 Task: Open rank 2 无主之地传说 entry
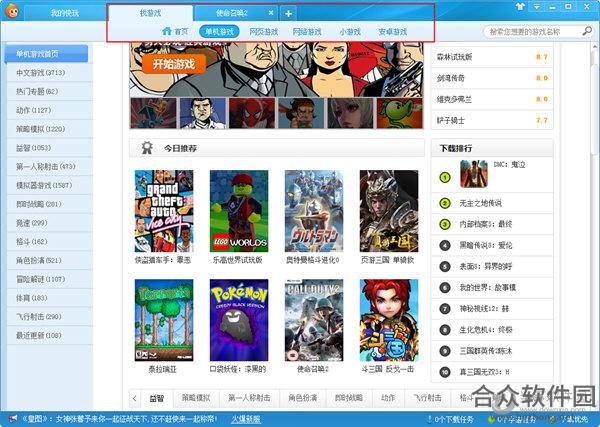tap(492, 203)
